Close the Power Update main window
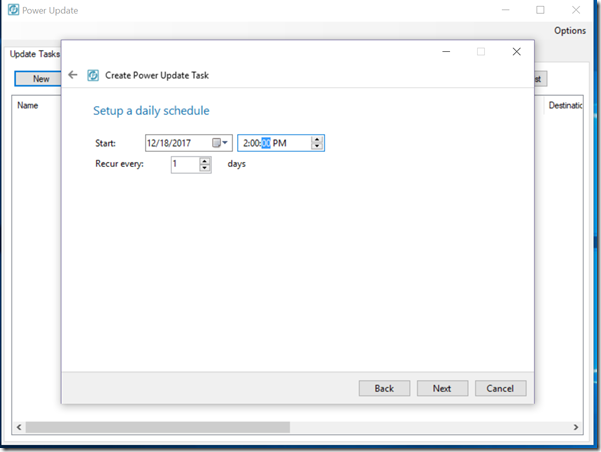Screen dimensions: 601x452 coord(576,10)
